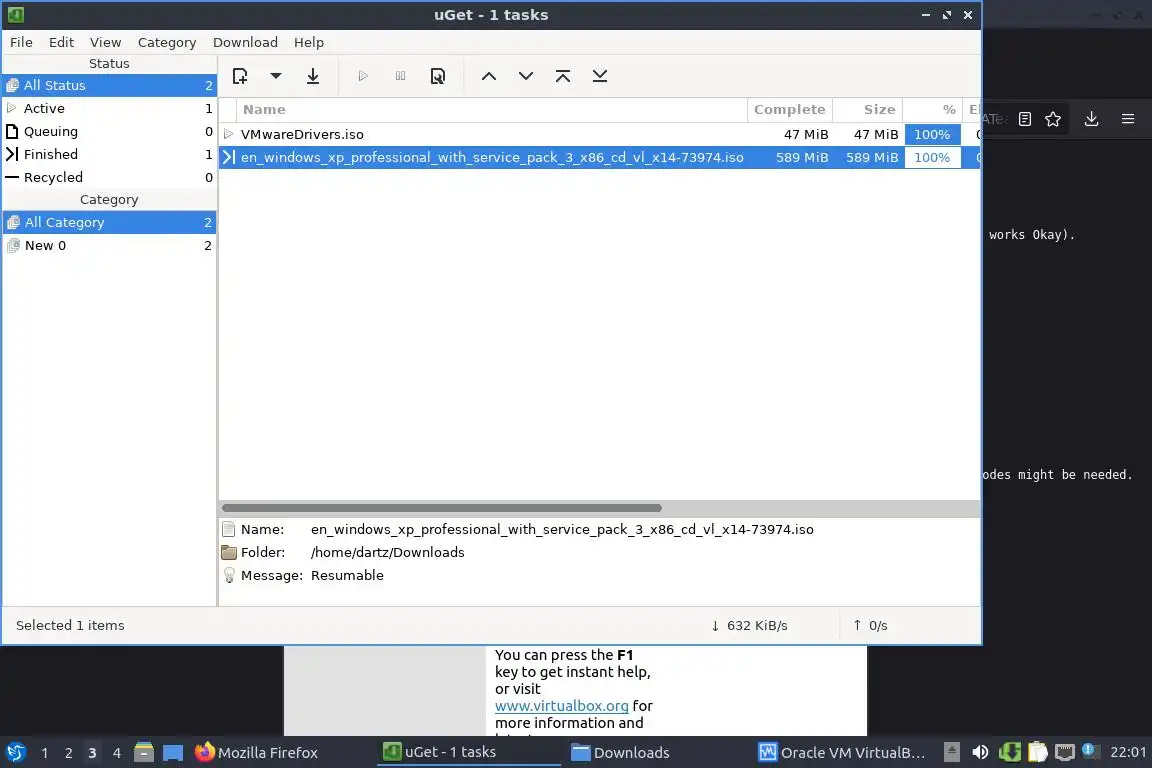The height and width of the screenshot is (768, 1152).
Task: Switch to workspace 4 in taskbar
Action: (116, 753)
